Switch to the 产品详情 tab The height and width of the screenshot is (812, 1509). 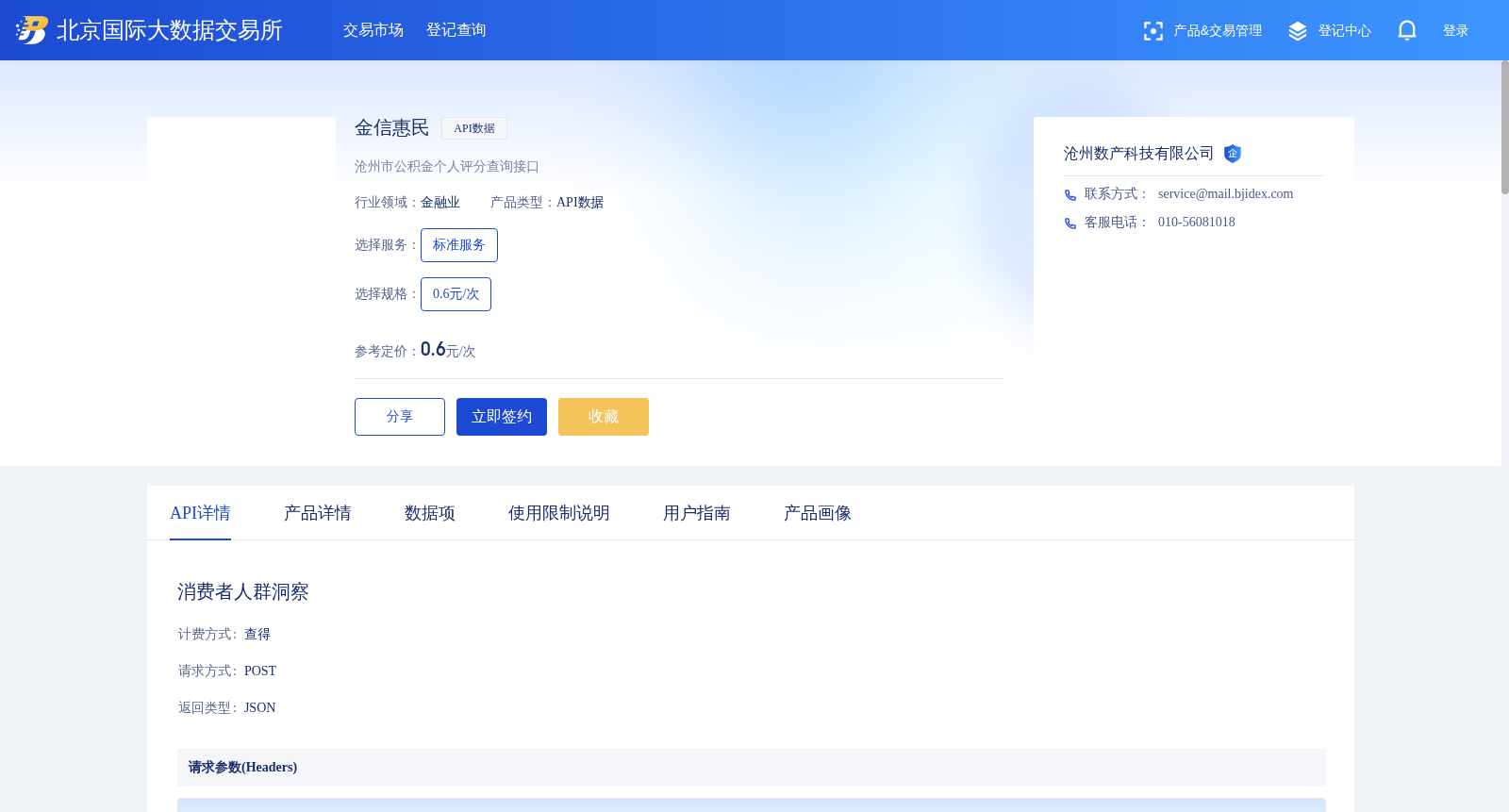click(x=318, y=513)
